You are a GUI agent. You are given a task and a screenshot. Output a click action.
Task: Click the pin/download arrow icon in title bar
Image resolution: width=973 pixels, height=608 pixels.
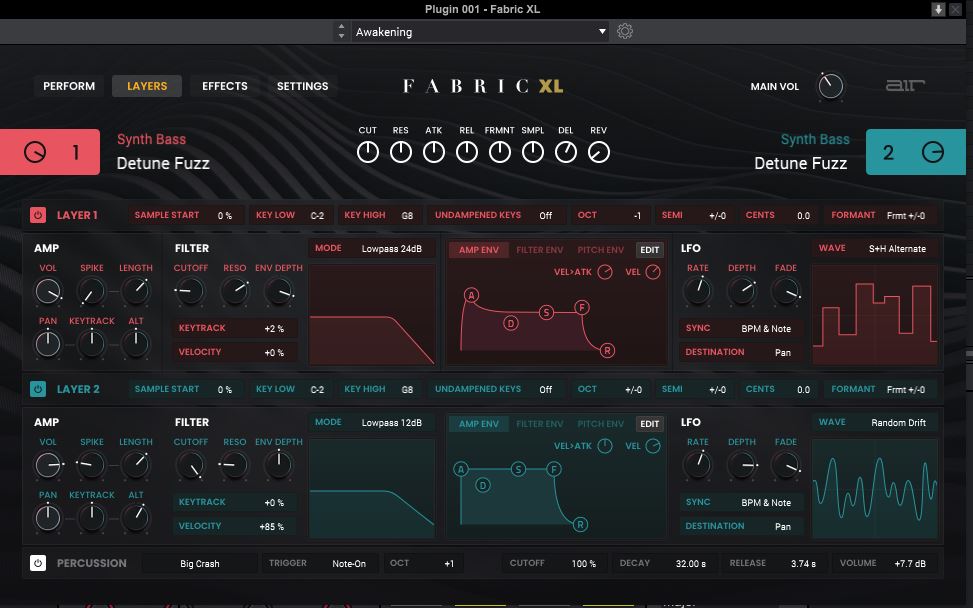coord(938,9)
